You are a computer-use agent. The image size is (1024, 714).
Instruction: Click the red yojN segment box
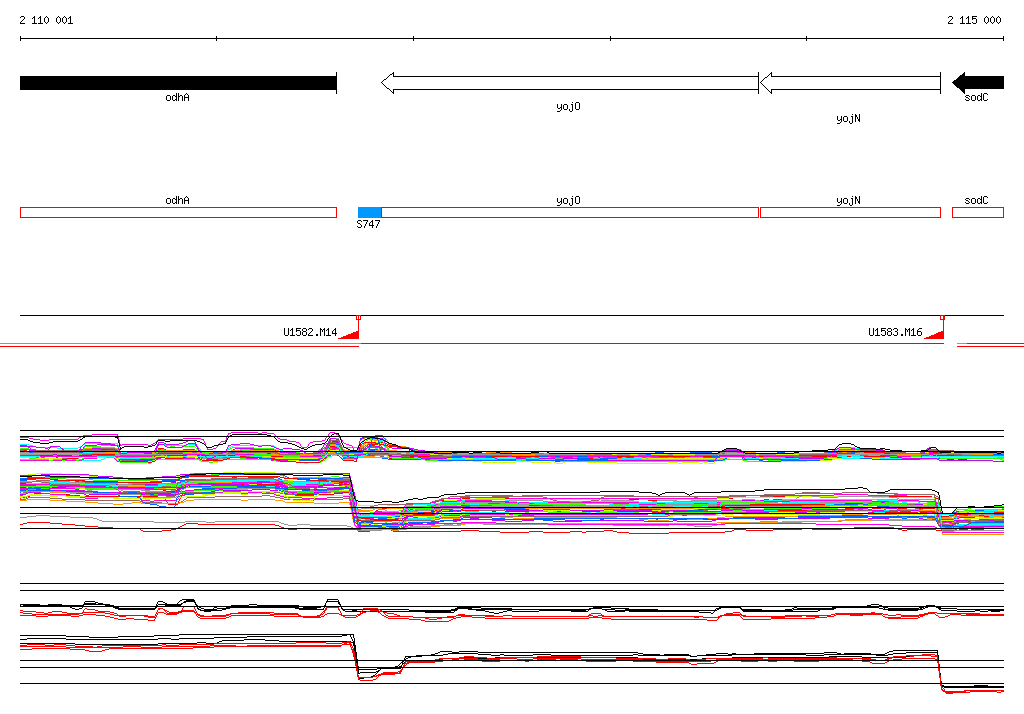(x=850, y=212)
